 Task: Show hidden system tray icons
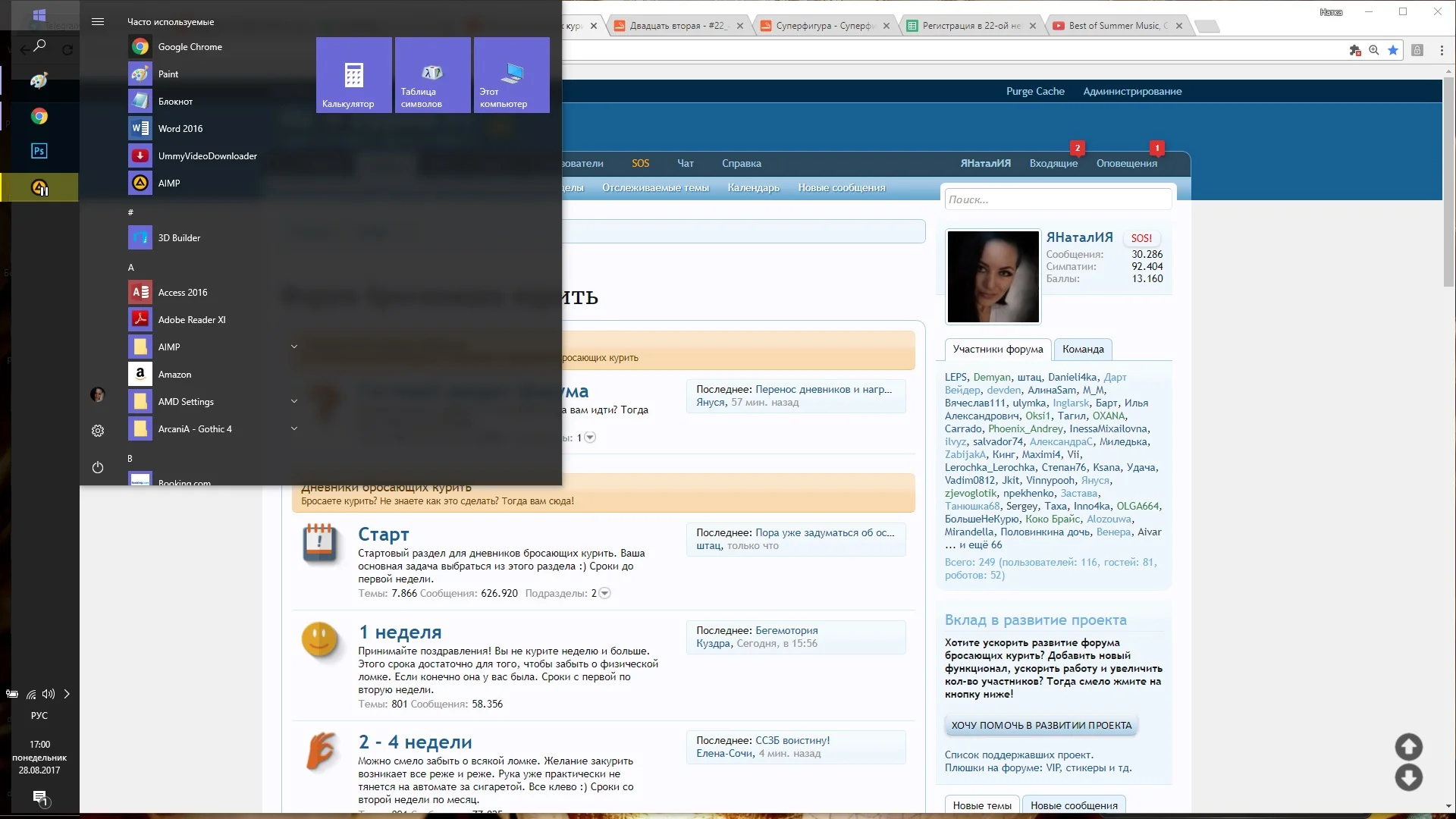click(67, 694)
